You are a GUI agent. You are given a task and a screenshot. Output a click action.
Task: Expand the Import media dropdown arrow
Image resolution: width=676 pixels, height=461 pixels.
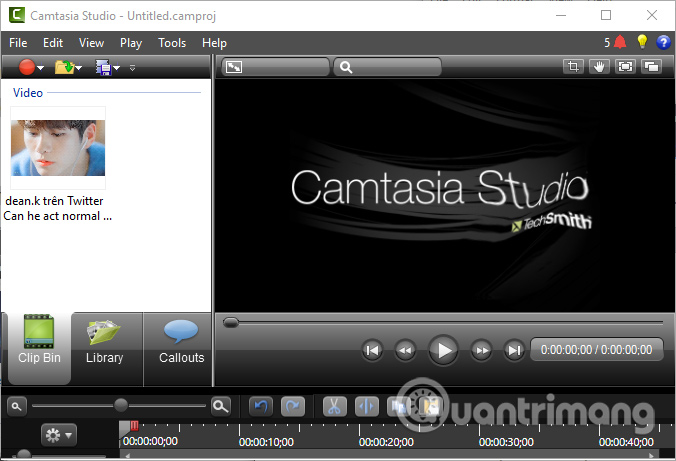(x=78, y=68)
